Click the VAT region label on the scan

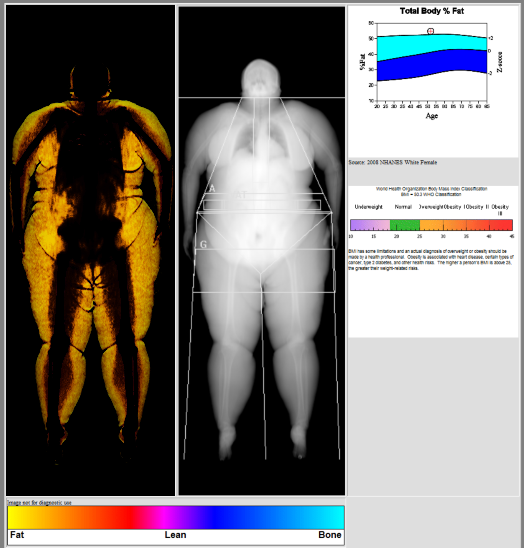[x=238, y=195]
